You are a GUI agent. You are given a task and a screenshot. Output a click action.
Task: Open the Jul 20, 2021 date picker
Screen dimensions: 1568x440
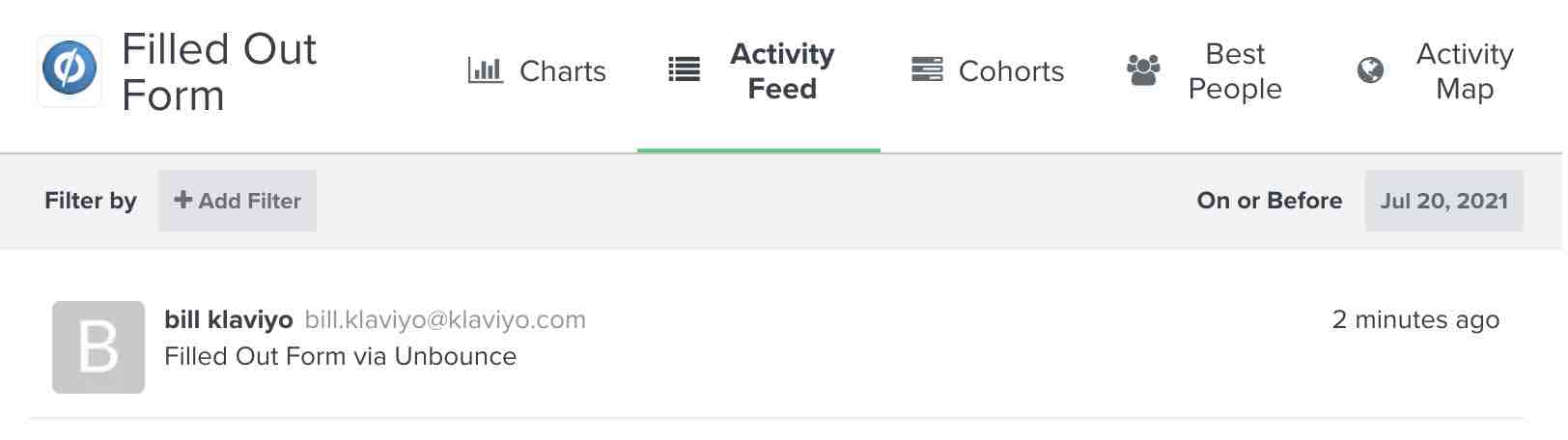pyautogui.click(x=1443, y=201)
